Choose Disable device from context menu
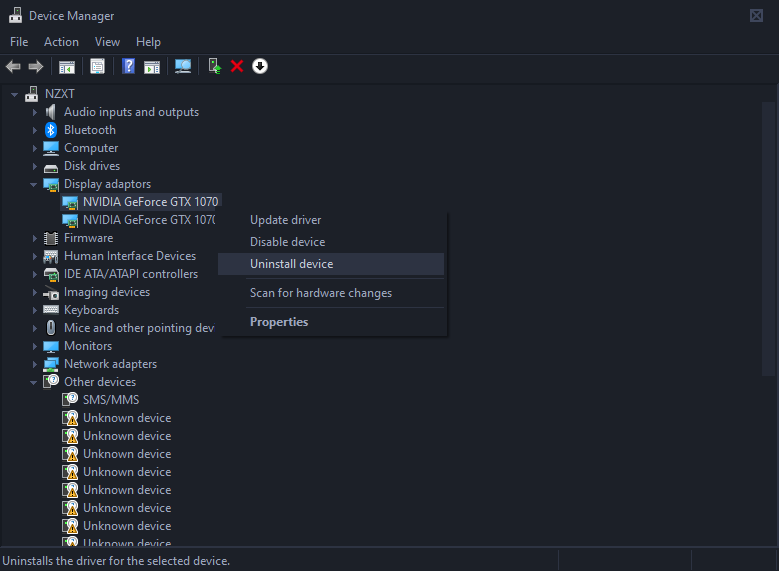Screen dimensions: 779x571 (x=331, y=242)
